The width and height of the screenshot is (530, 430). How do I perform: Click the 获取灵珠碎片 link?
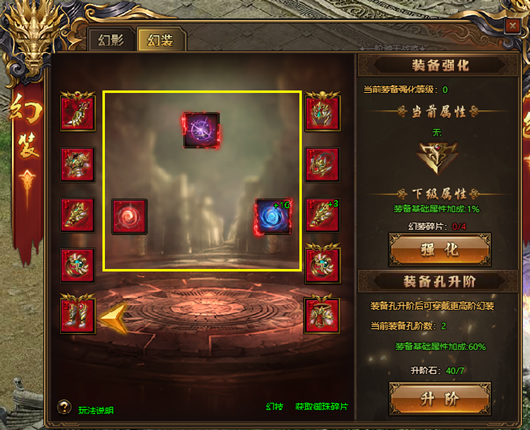pyautogui.click(x=321, y=406)
